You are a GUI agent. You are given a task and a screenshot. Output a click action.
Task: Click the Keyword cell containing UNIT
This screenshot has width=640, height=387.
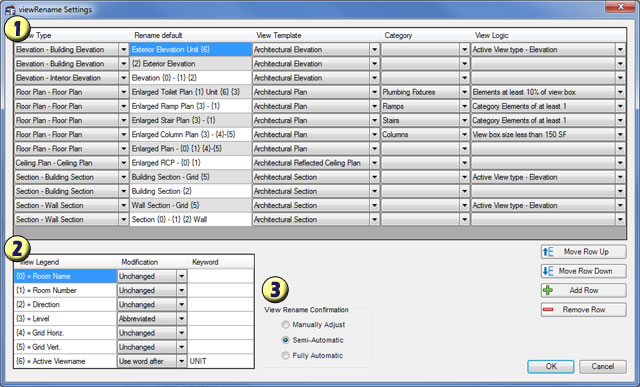pyautogui.click(x=221, y=361)
